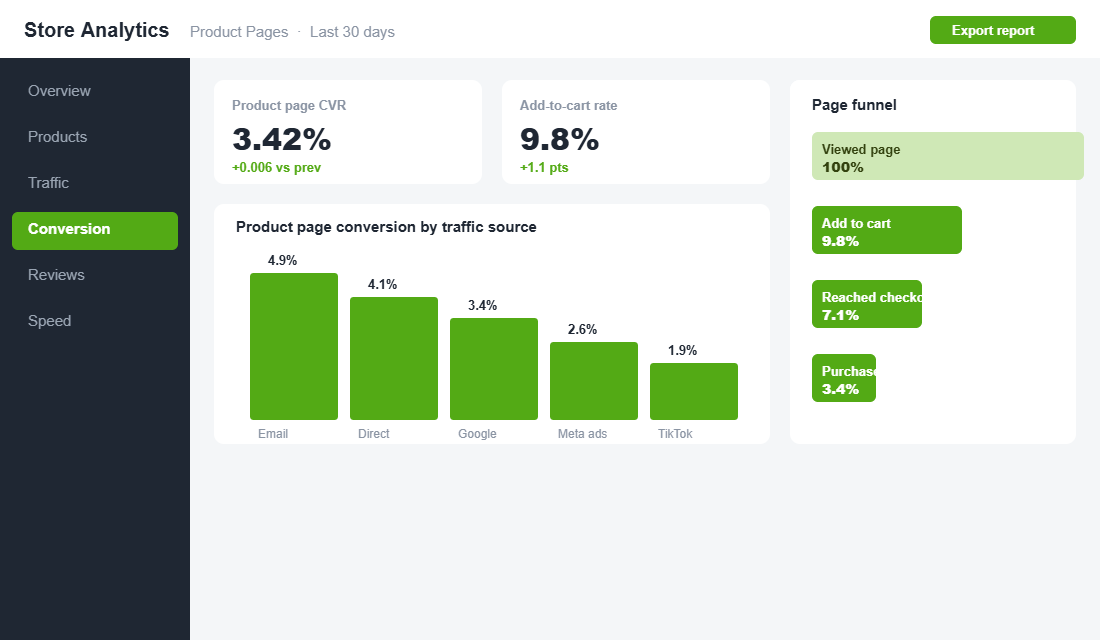Click the Page funnel heading
The width and height of the screenshot is (1100, 640).
pos(854,105)
